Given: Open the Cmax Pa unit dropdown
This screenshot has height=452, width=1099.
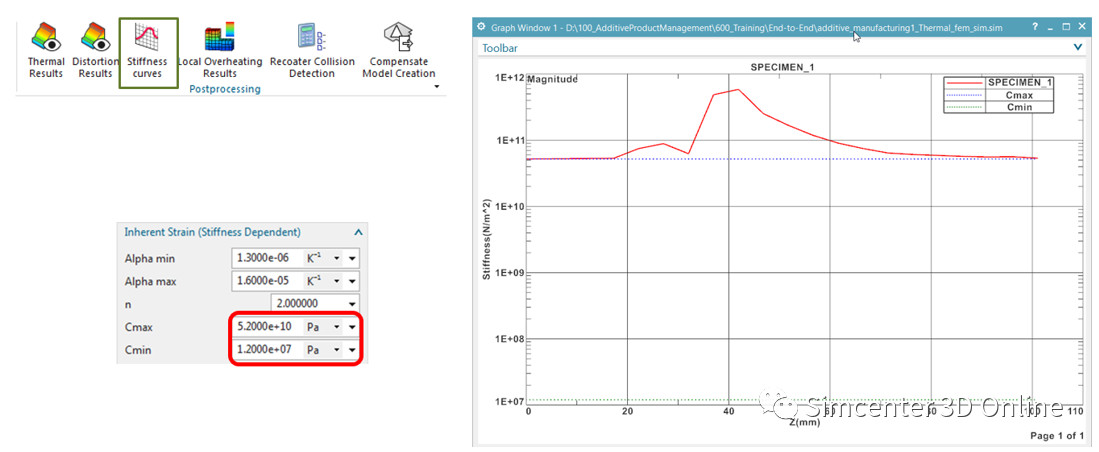Looking at the screenshot, I should [x=336, y=326].
